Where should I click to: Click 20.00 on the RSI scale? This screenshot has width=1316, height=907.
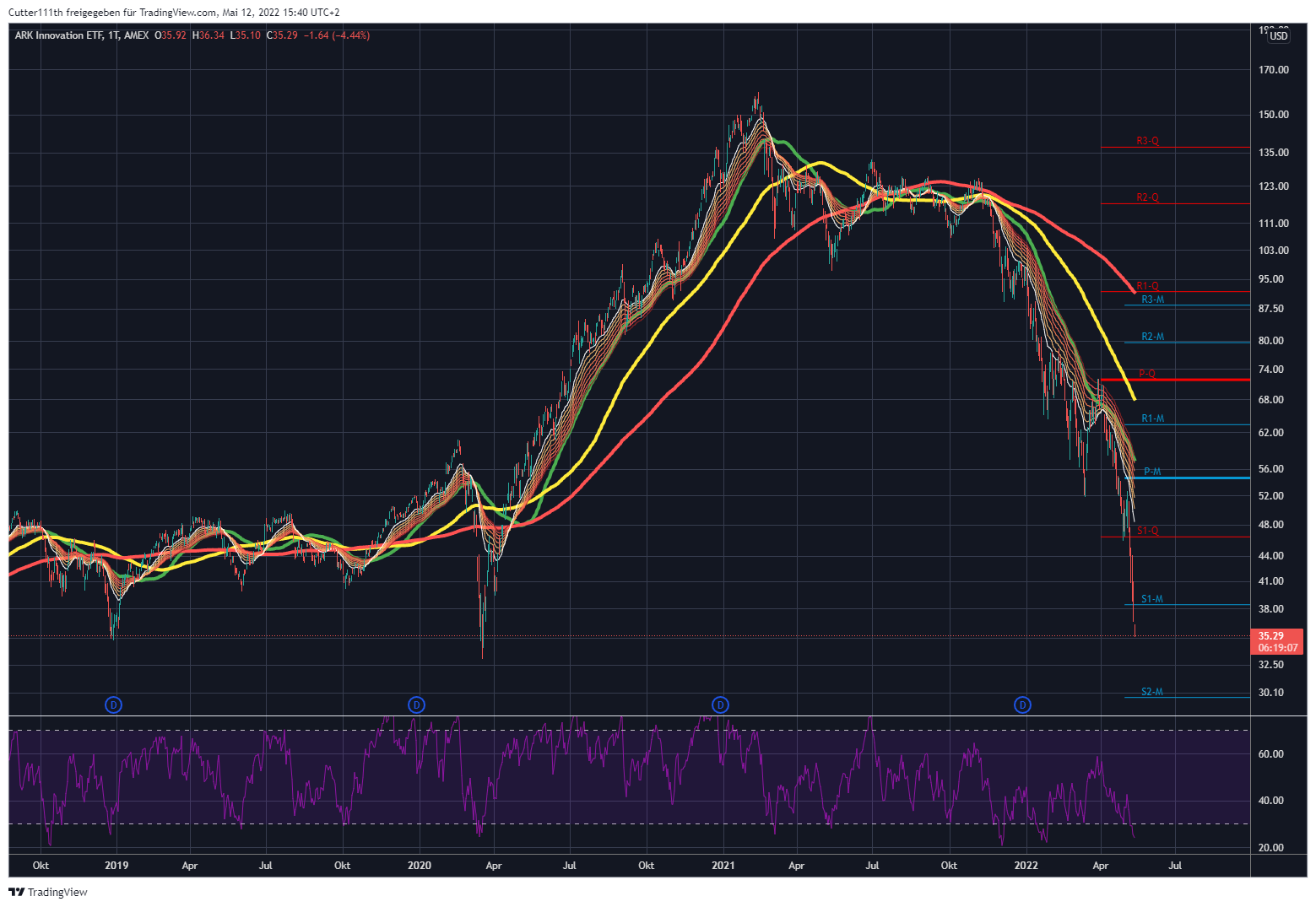[1271, 848]
